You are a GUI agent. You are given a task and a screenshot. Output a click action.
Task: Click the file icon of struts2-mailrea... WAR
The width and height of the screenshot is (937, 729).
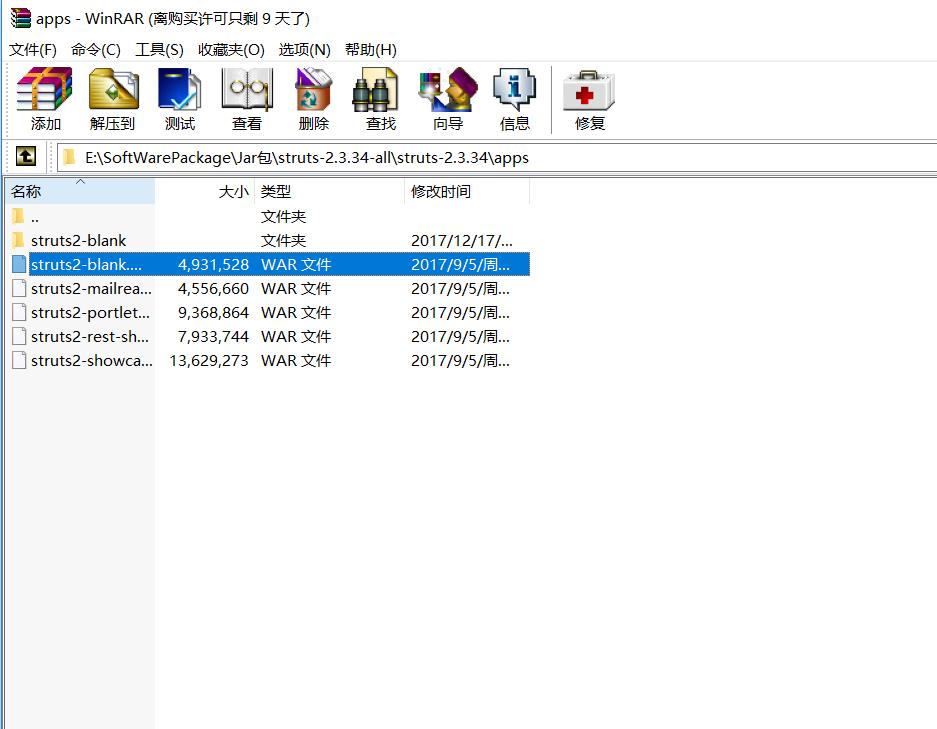coord(19,288)
